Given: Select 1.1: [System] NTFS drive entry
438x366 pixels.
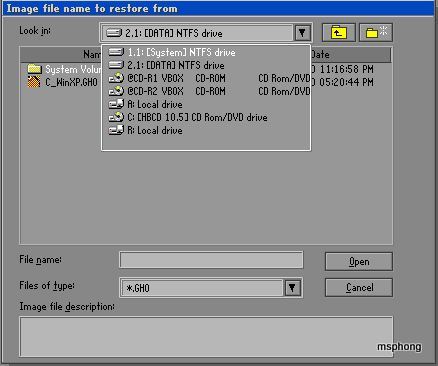Looking at the screenshot, I should (x=206, y=52).
